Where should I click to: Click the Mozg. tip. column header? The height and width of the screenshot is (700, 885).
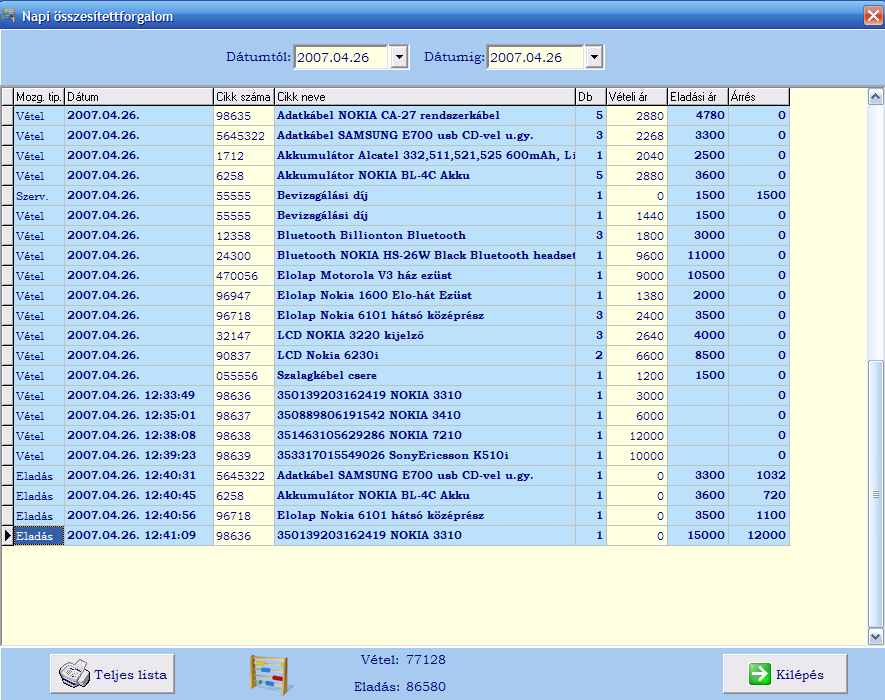point(39,97)
